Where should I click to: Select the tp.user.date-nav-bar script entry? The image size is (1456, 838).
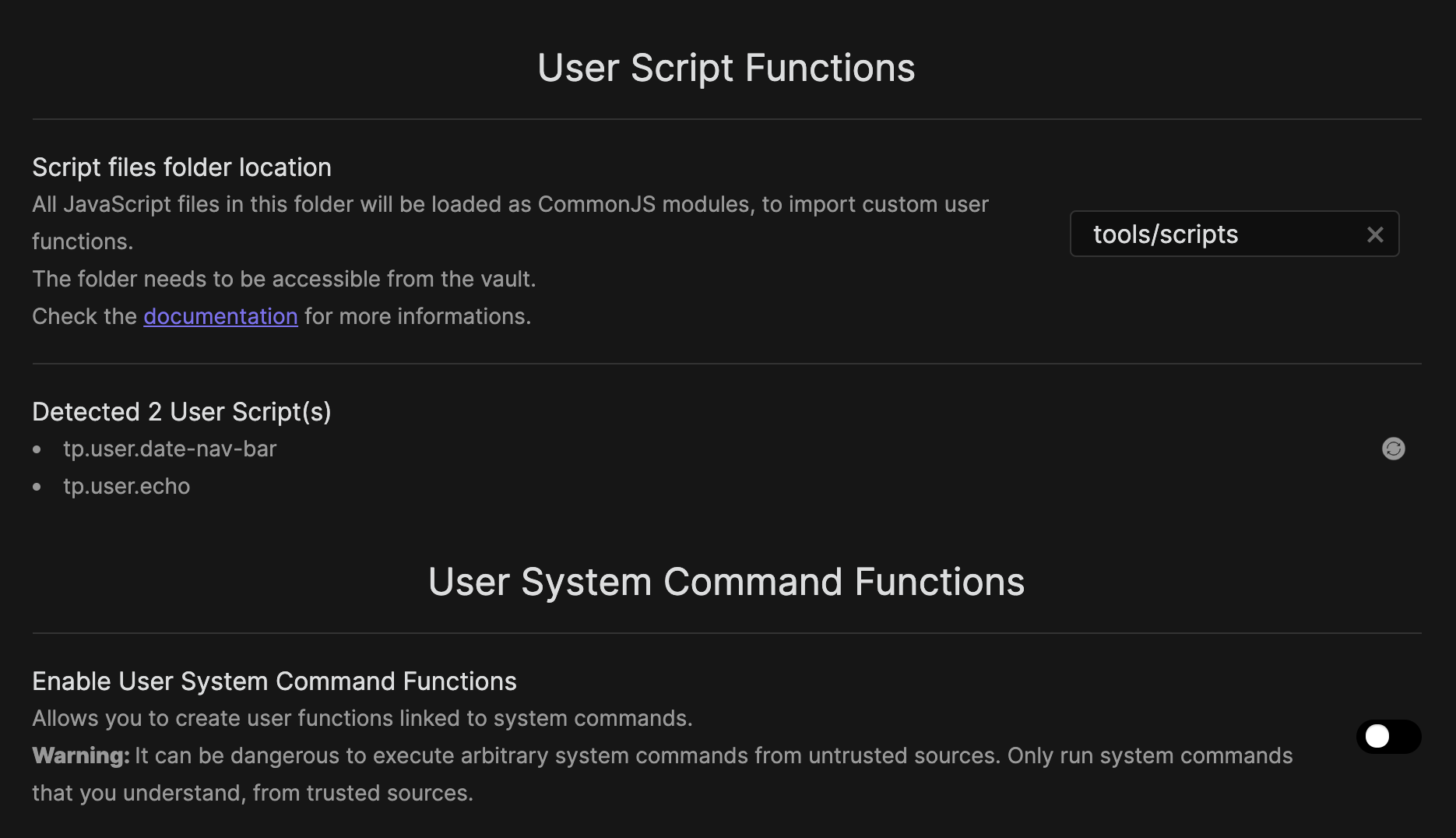(x=170, y=449)
